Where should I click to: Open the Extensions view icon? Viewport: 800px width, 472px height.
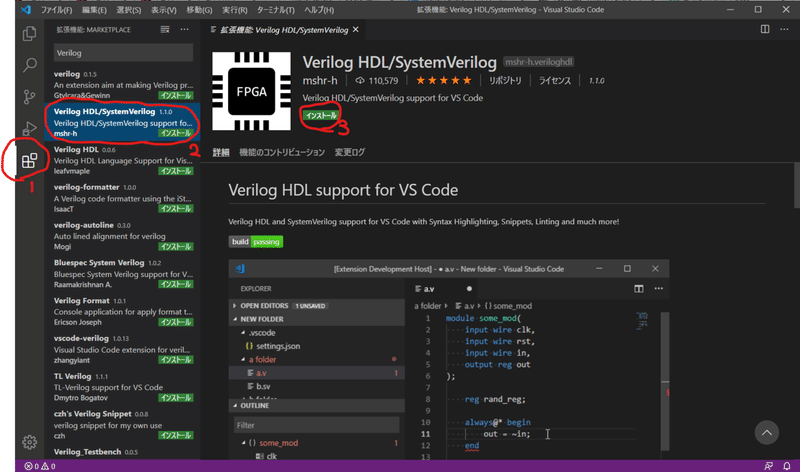(30, 160)
